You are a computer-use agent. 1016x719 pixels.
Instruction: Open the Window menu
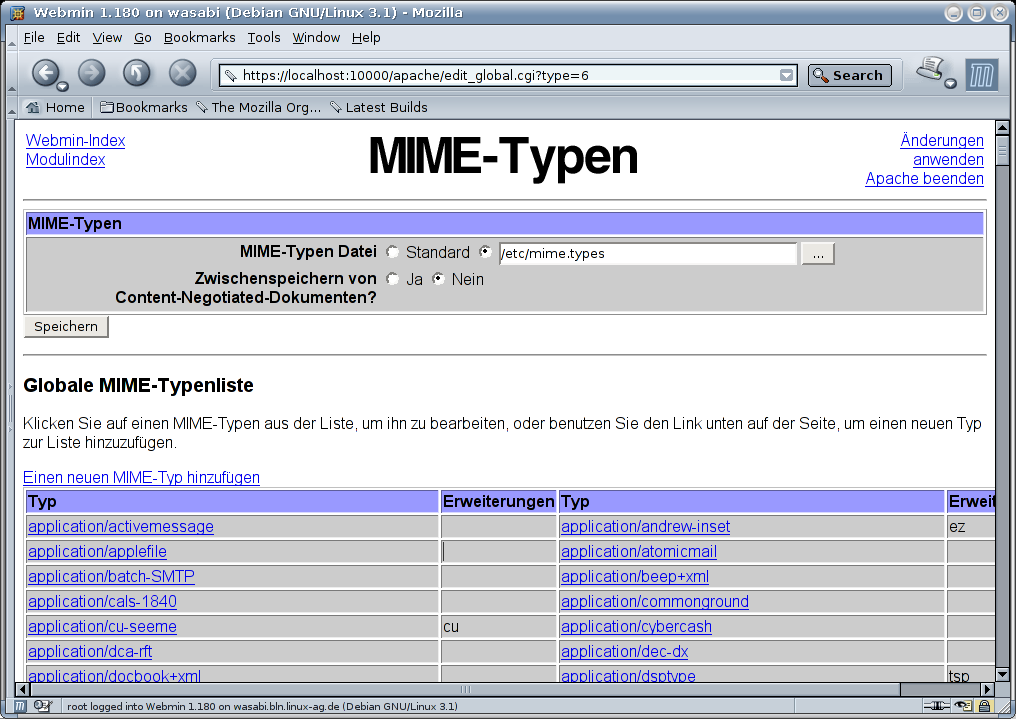point(316,38)
